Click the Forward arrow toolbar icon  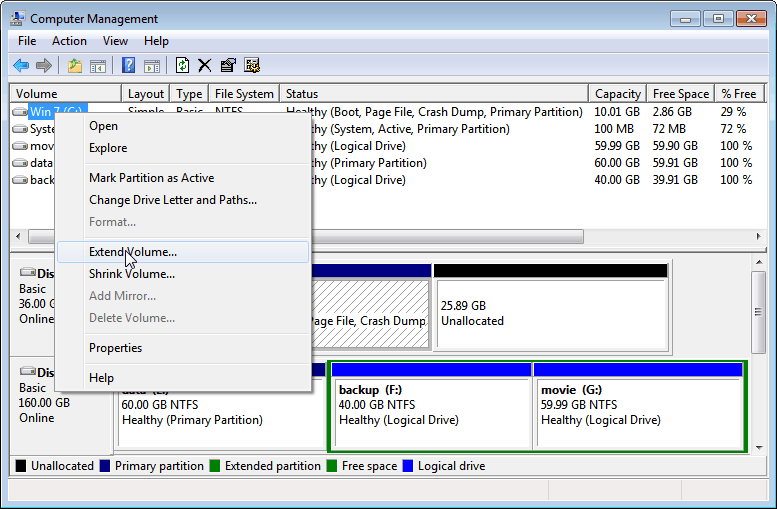pos(44,65)
